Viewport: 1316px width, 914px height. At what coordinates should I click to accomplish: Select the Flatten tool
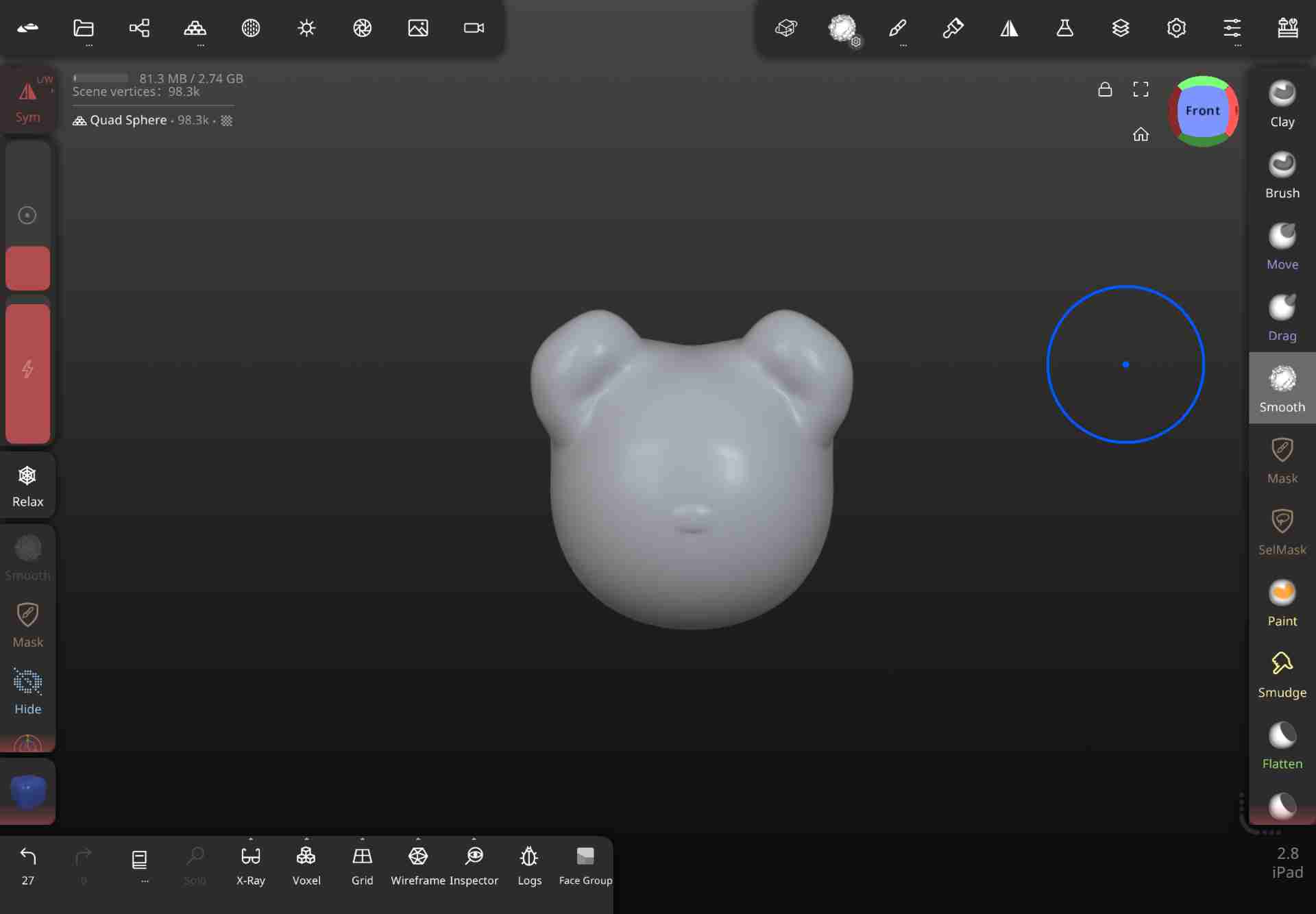tap(1282, 745)
